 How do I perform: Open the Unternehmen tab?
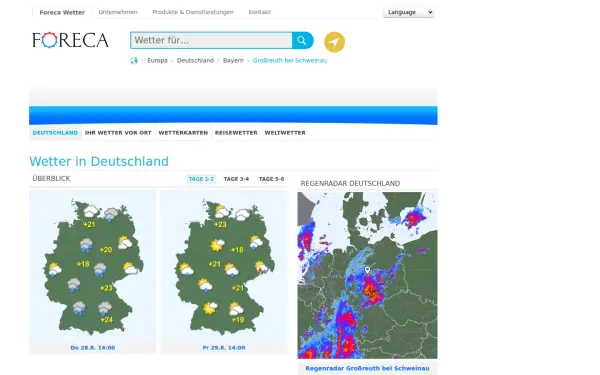click(118, 12)
